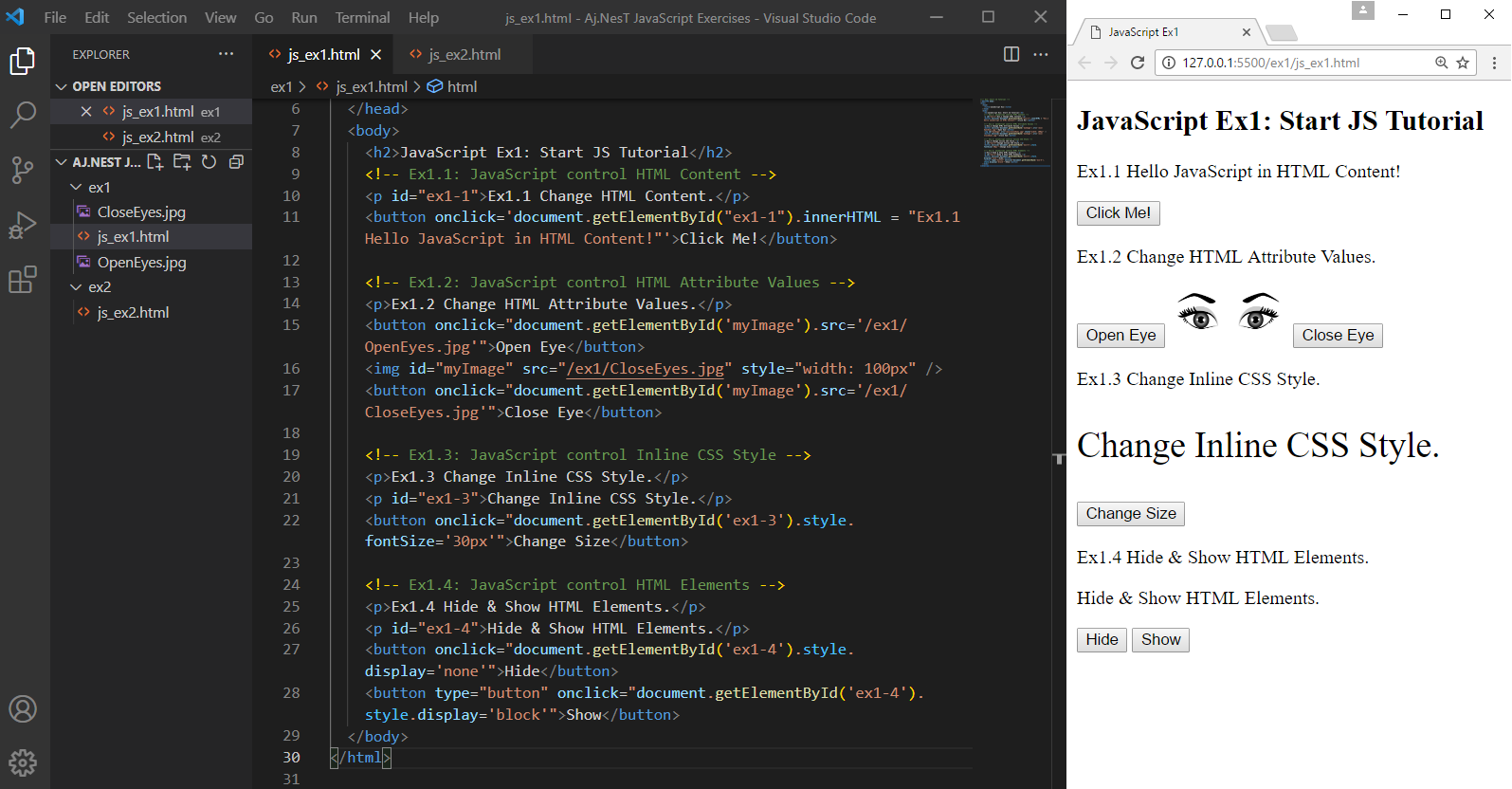Switch to the js_ex2.html editor tab
Screen dimensions: 1512x789
[464, 55]
